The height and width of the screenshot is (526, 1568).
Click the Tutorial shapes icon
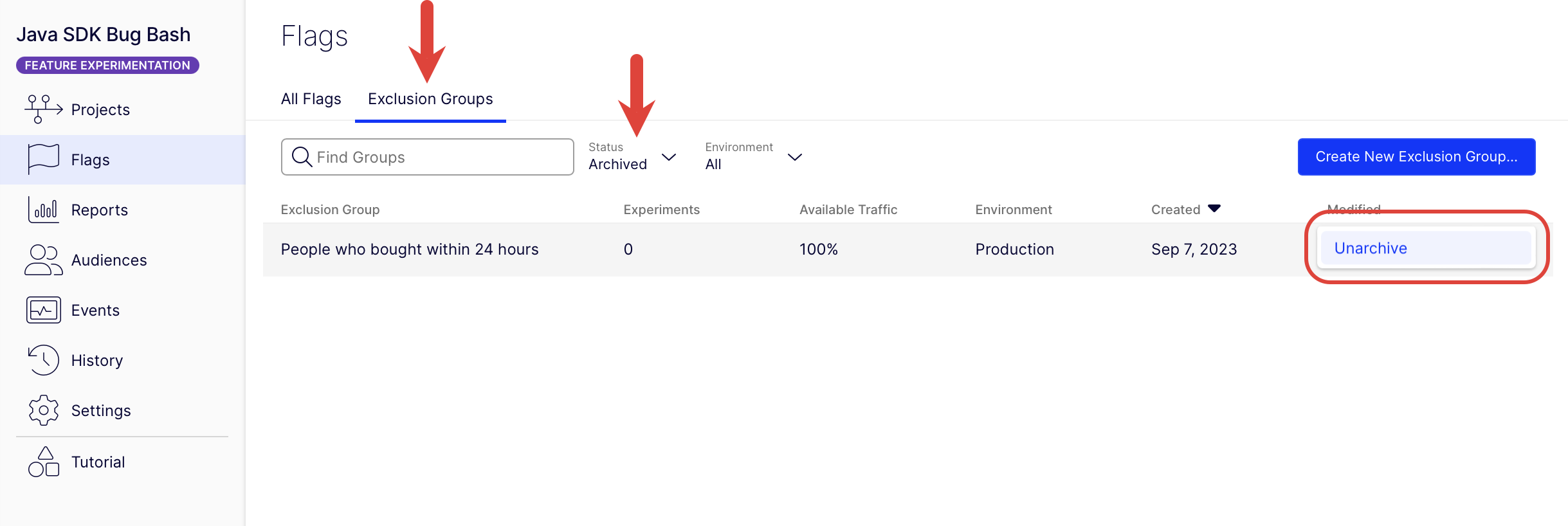[43, 462]
